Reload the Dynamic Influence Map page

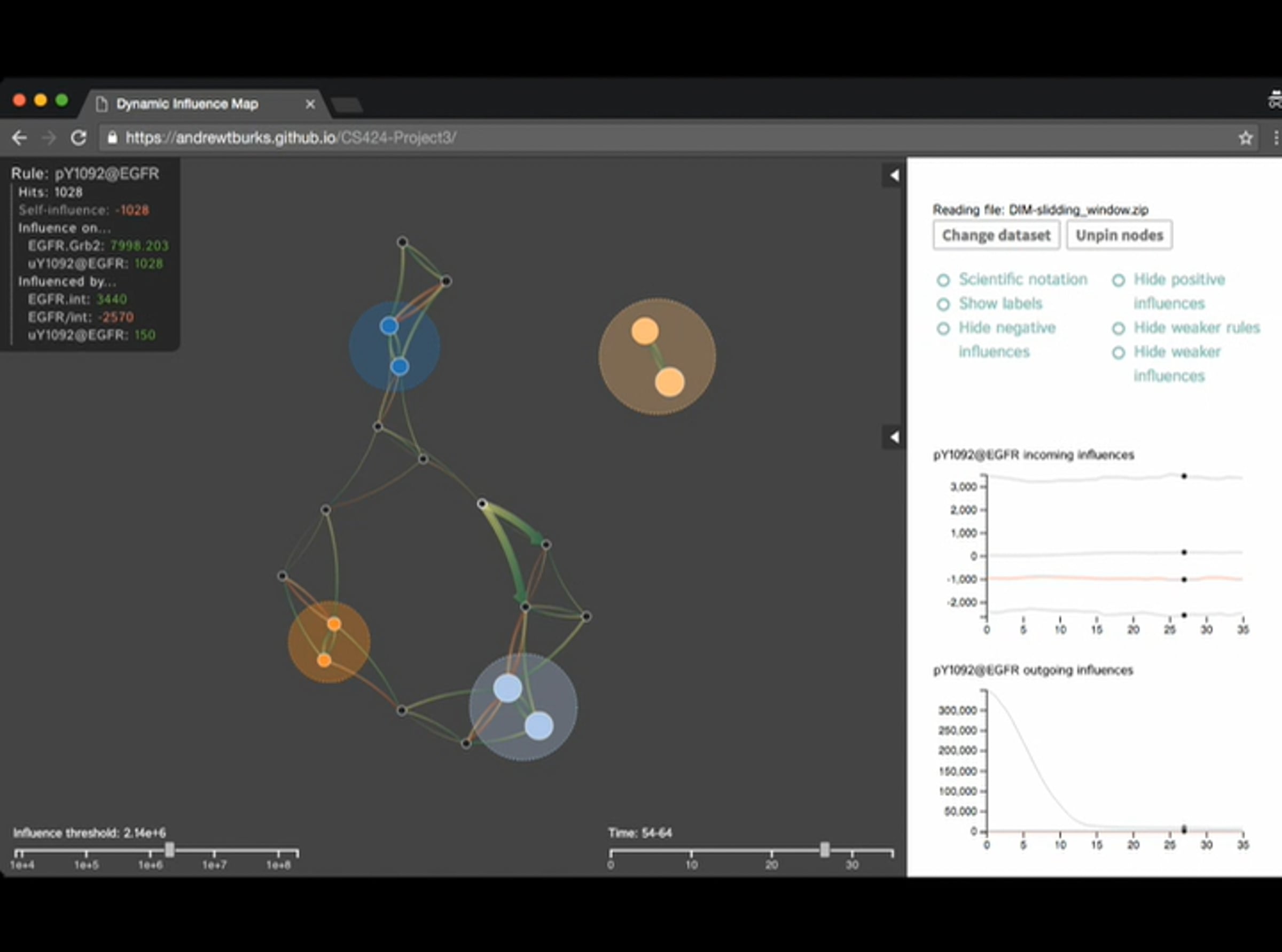pyautogui.click(x=79, y=138)
